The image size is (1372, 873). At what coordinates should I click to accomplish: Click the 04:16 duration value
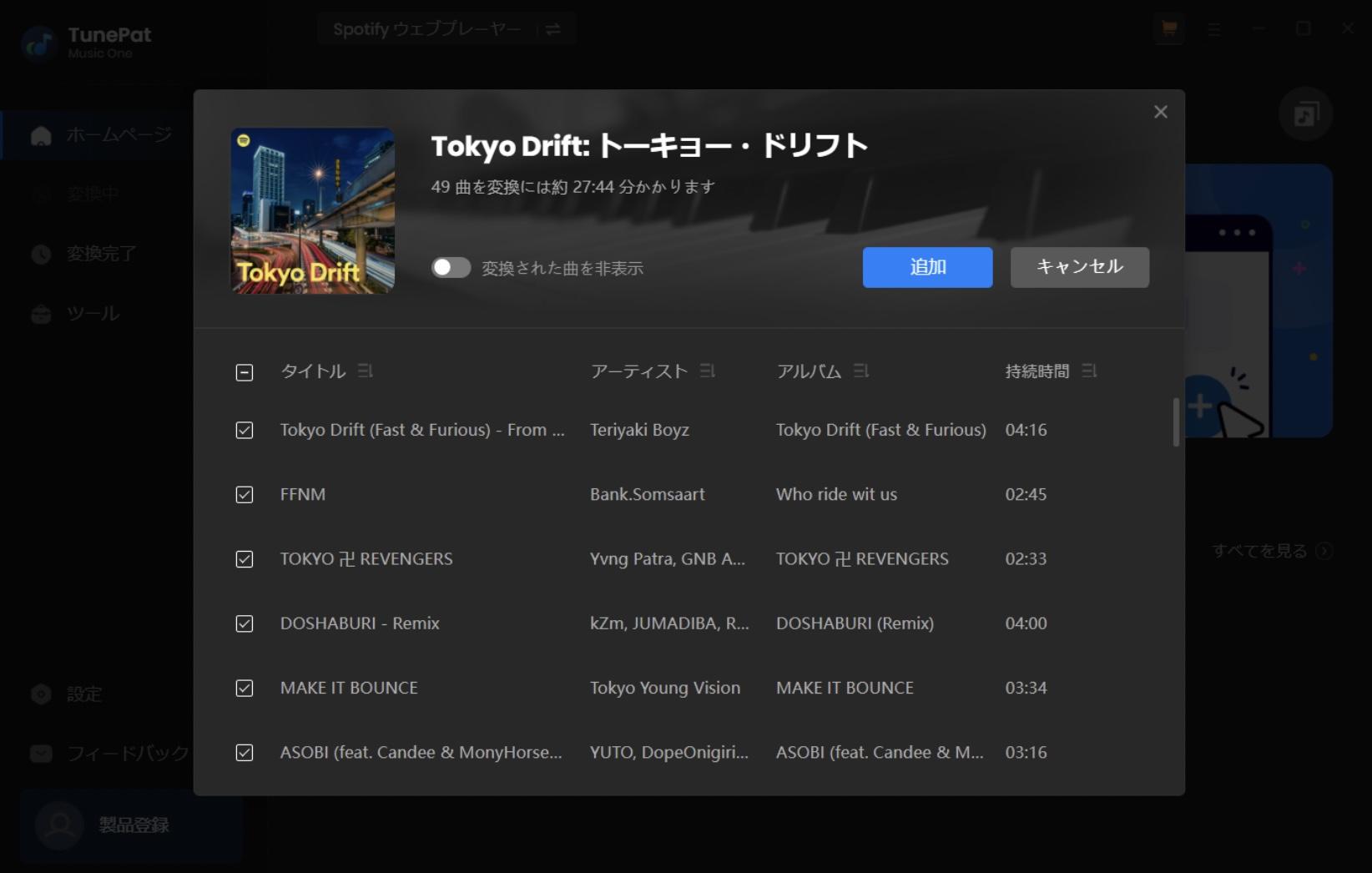click(1026, 430)
